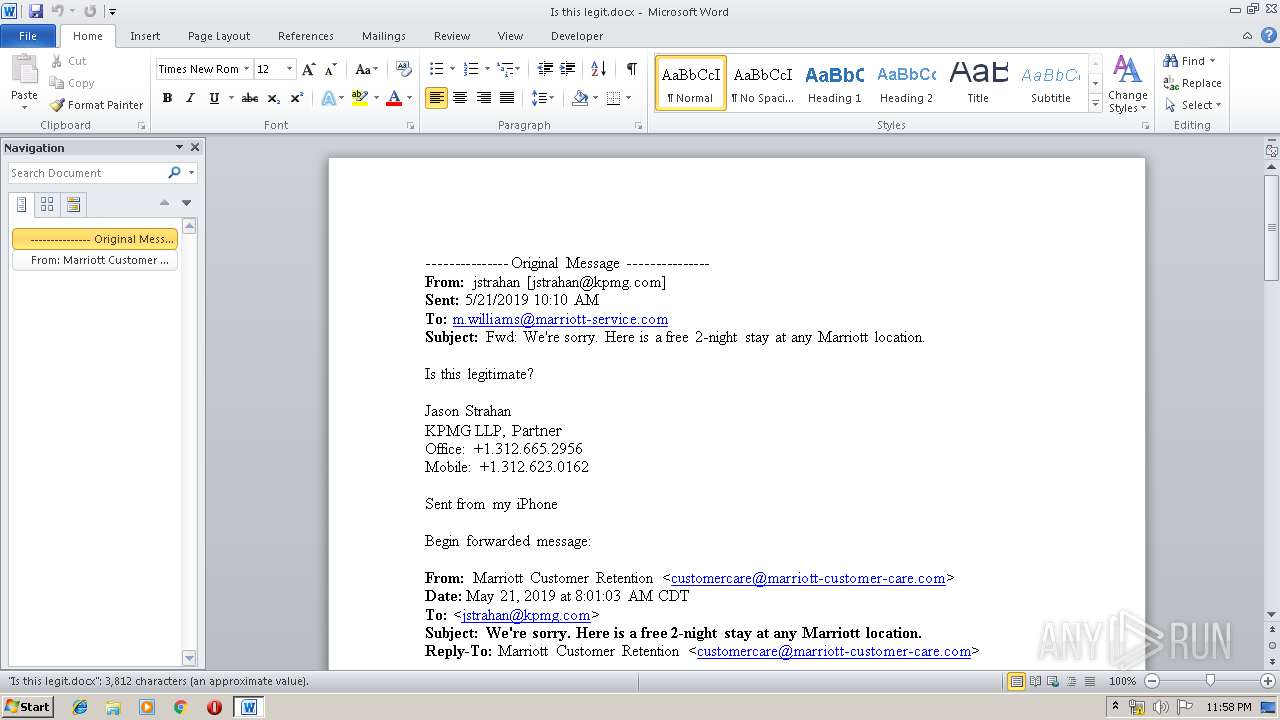Open the Font dialog launcher
The width and height of the screenshot is (1280, 720).
click(411, 126)
